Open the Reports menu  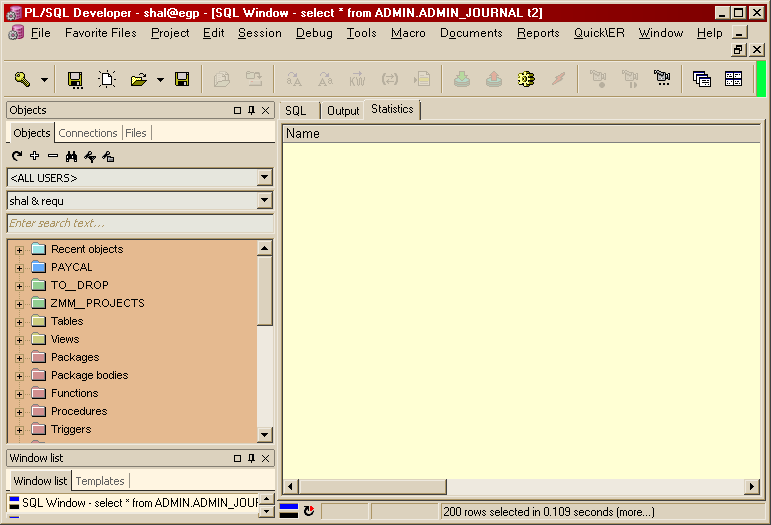(538, 33)
